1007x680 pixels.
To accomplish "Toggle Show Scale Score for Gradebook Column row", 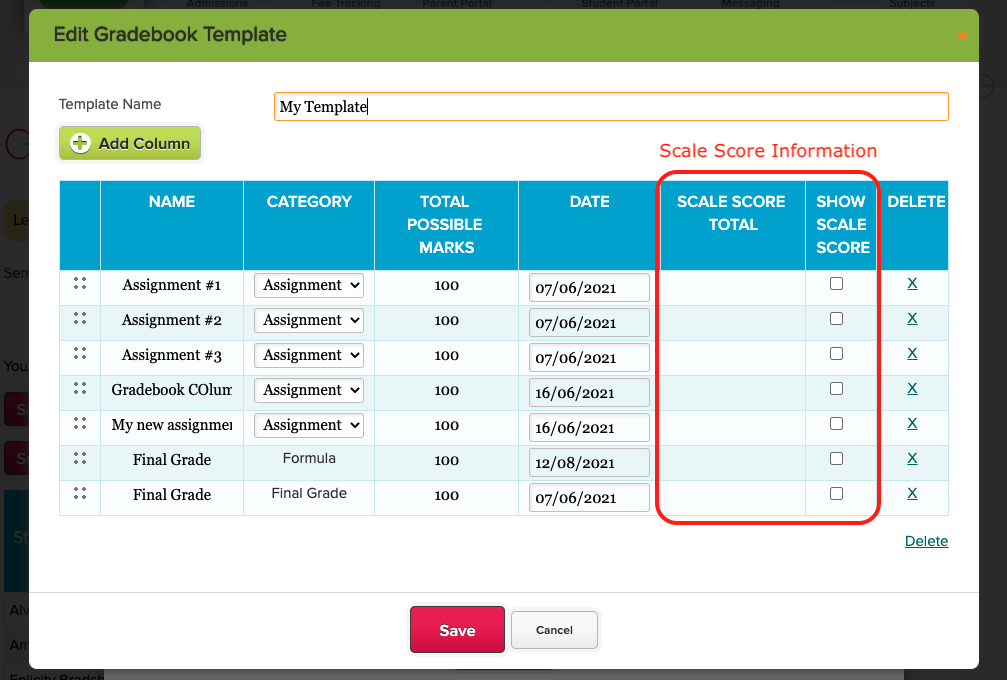I will click(836, 388).
